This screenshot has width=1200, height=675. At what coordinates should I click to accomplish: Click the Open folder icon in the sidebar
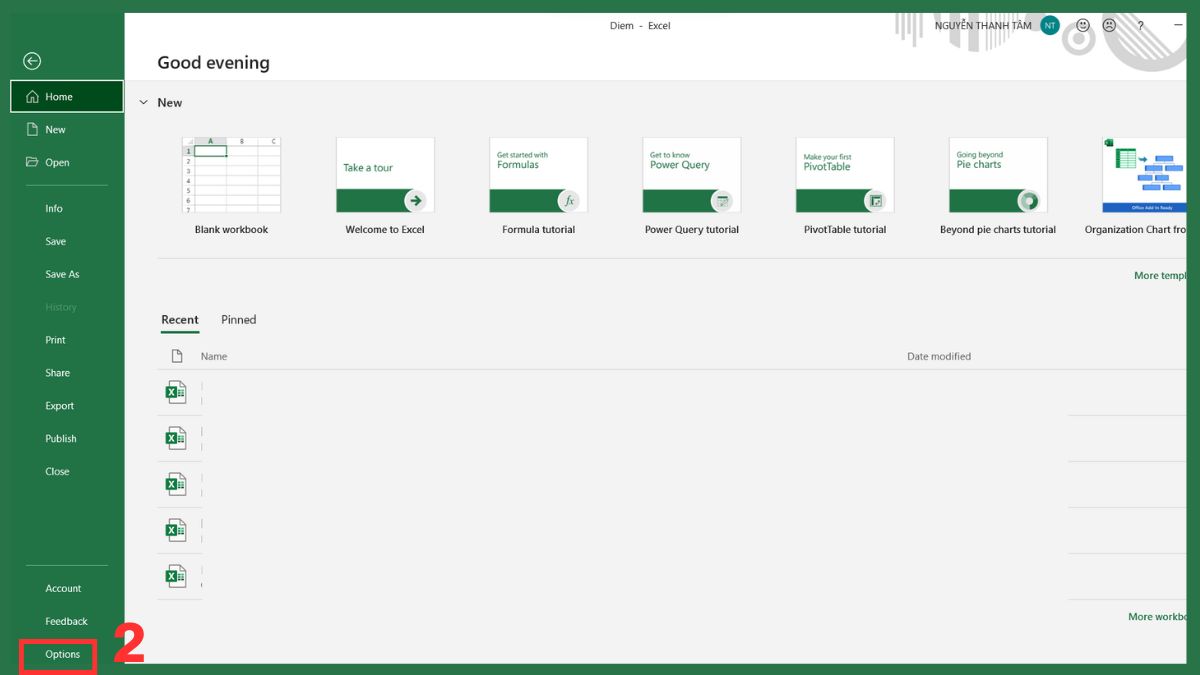pyautogui.click(x=33, y=162)
